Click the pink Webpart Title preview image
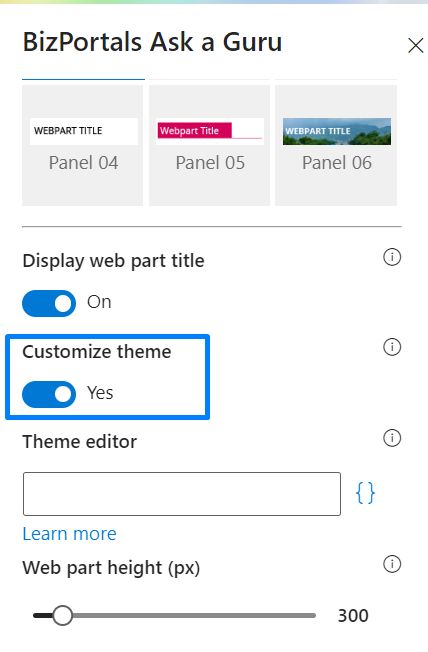Image resolution: width=428 pixels, height=652 pixels. (x=210, y=131)
